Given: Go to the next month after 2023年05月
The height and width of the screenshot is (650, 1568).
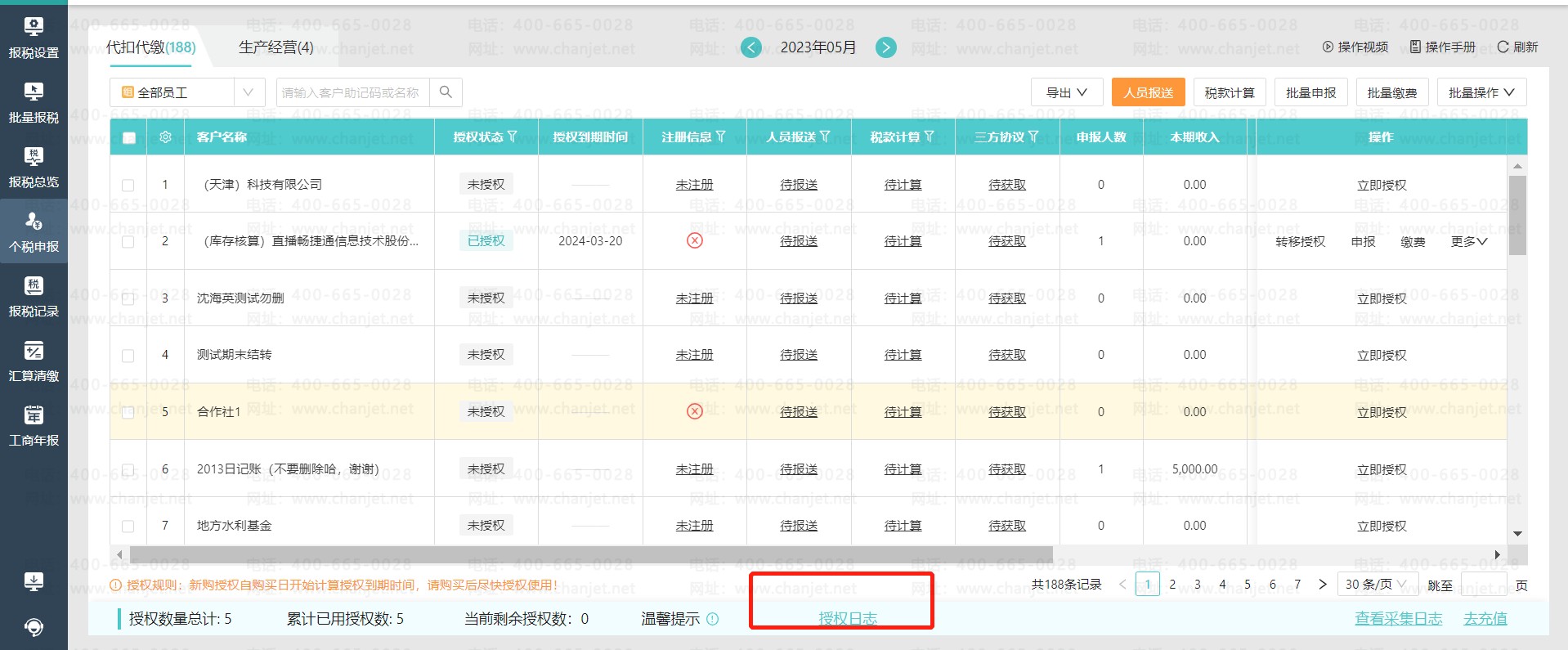Looking at the screenshot, I should pyautogui.click(x=885, y=47).
